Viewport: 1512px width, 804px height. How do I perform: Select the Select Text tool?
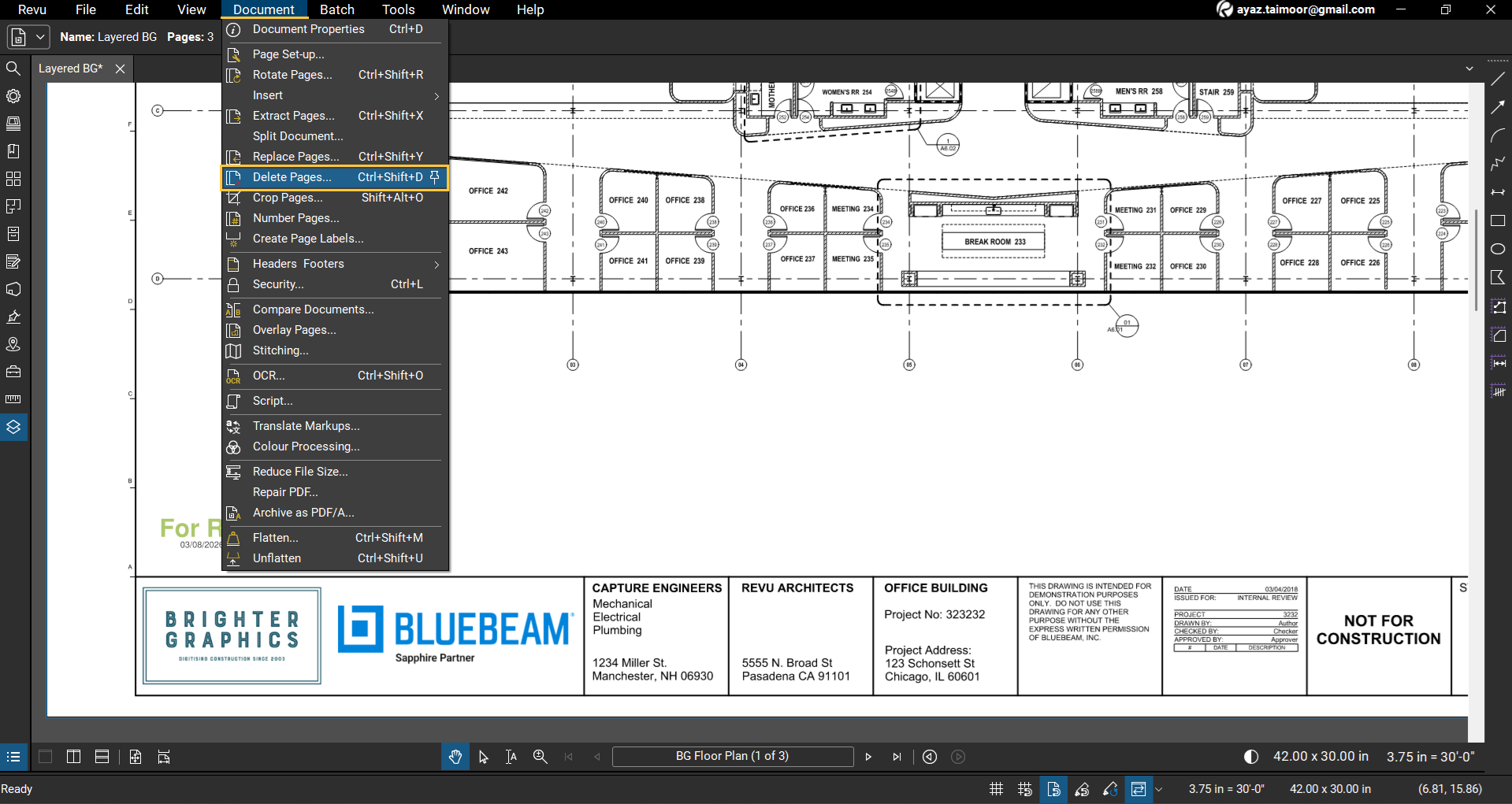(511, 757)
